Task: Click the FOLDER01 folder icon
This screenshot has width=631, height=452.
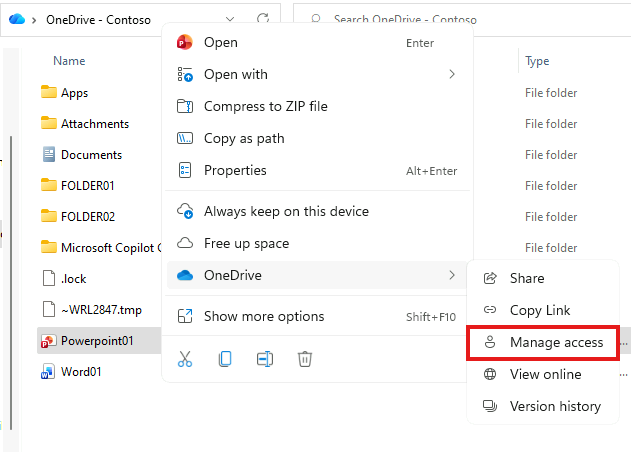Action: [49, 185]
